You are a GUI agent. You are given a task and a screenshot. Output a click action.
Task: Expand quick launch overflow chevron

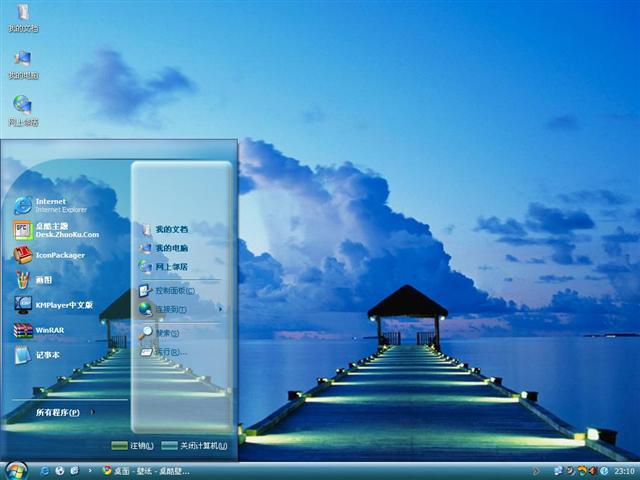[90, 471]
